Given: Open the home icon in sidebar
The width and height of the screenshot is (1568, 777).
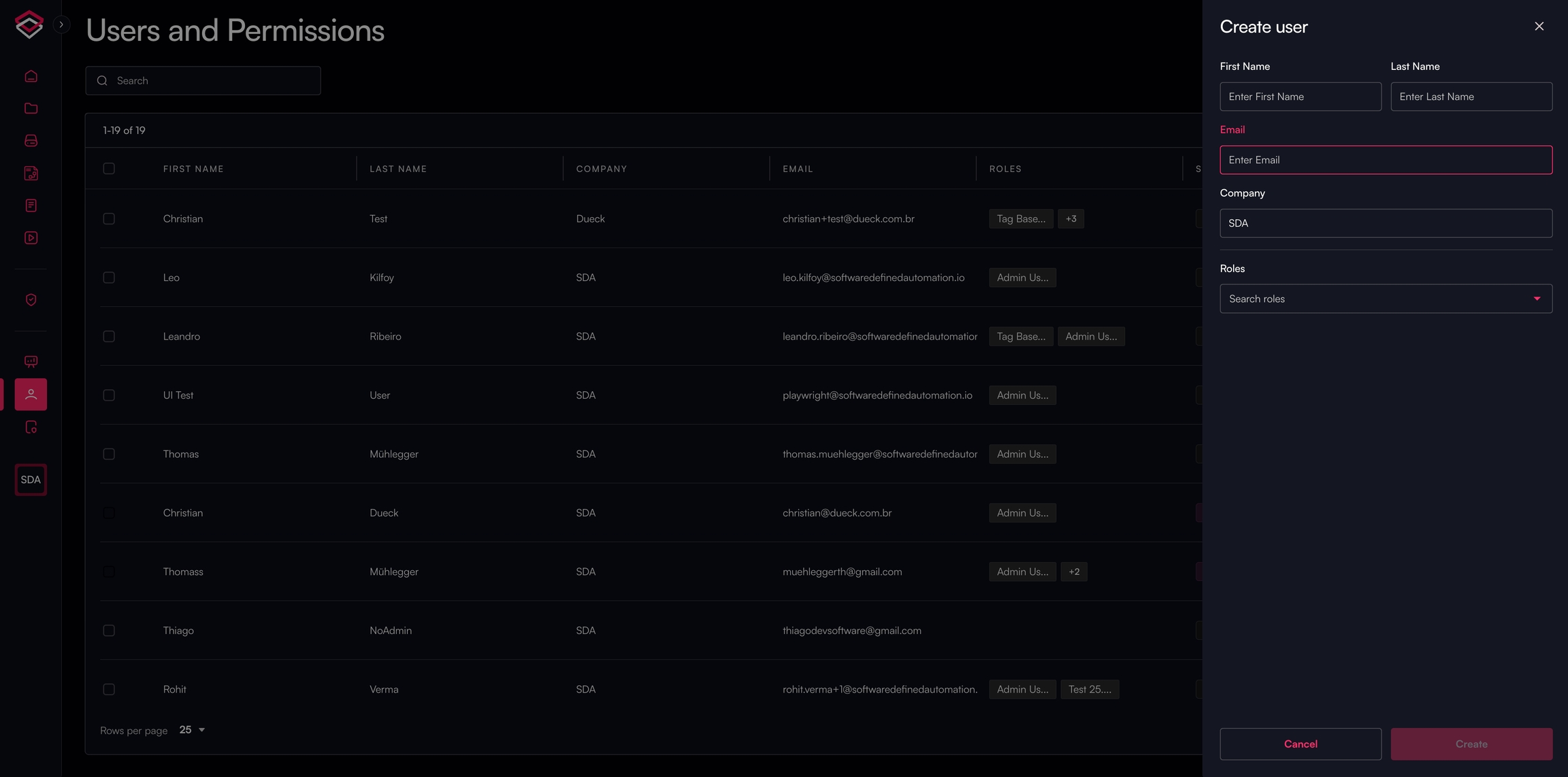Looking at the screenshot, I should 31,76.
